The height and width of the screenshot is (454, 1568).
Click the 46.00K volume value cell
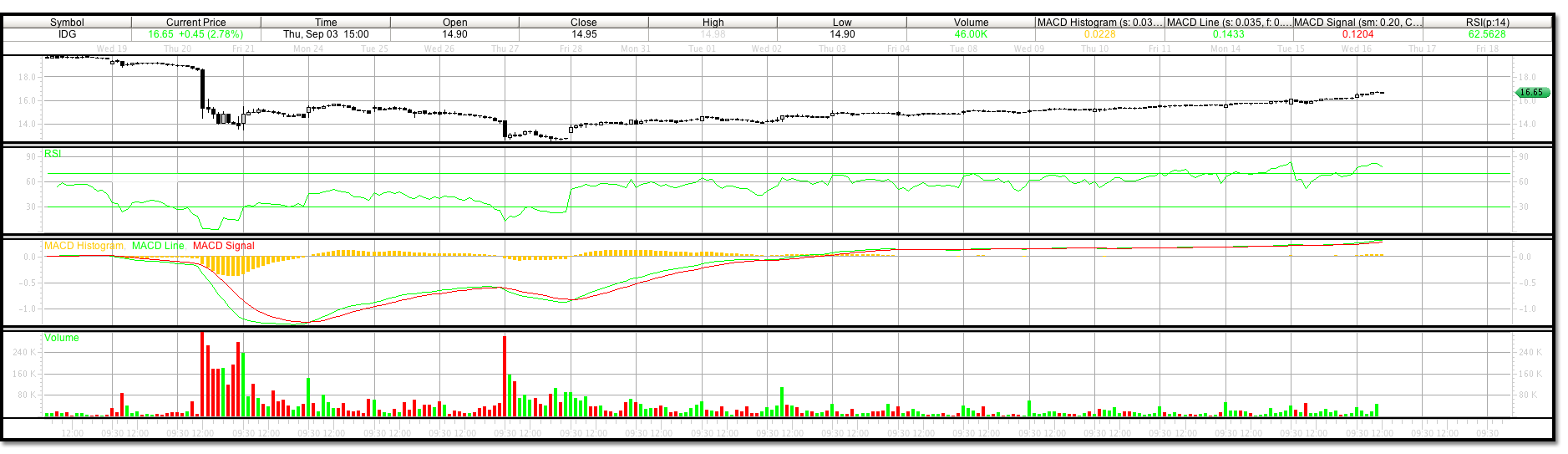(x=972, y=34)
